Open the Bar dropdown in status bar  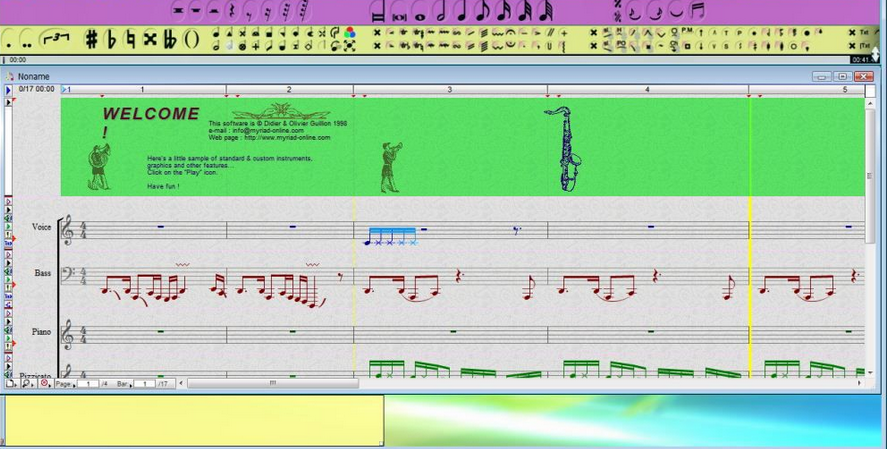click(x=123, y=384)
